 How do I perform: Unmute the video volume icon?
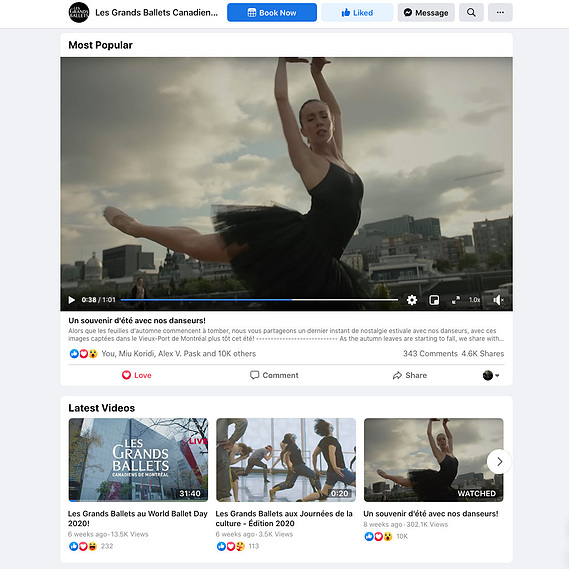click(x=498, y=300)
